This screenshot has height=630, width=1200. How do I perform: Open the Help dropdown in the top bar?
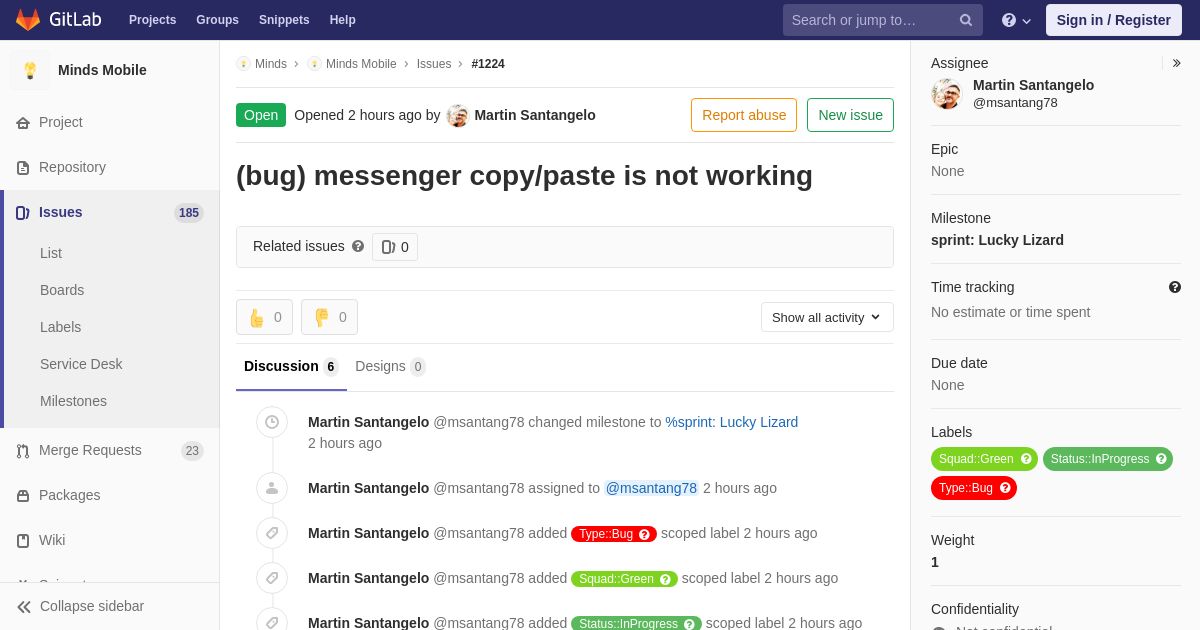[1016, 20]
